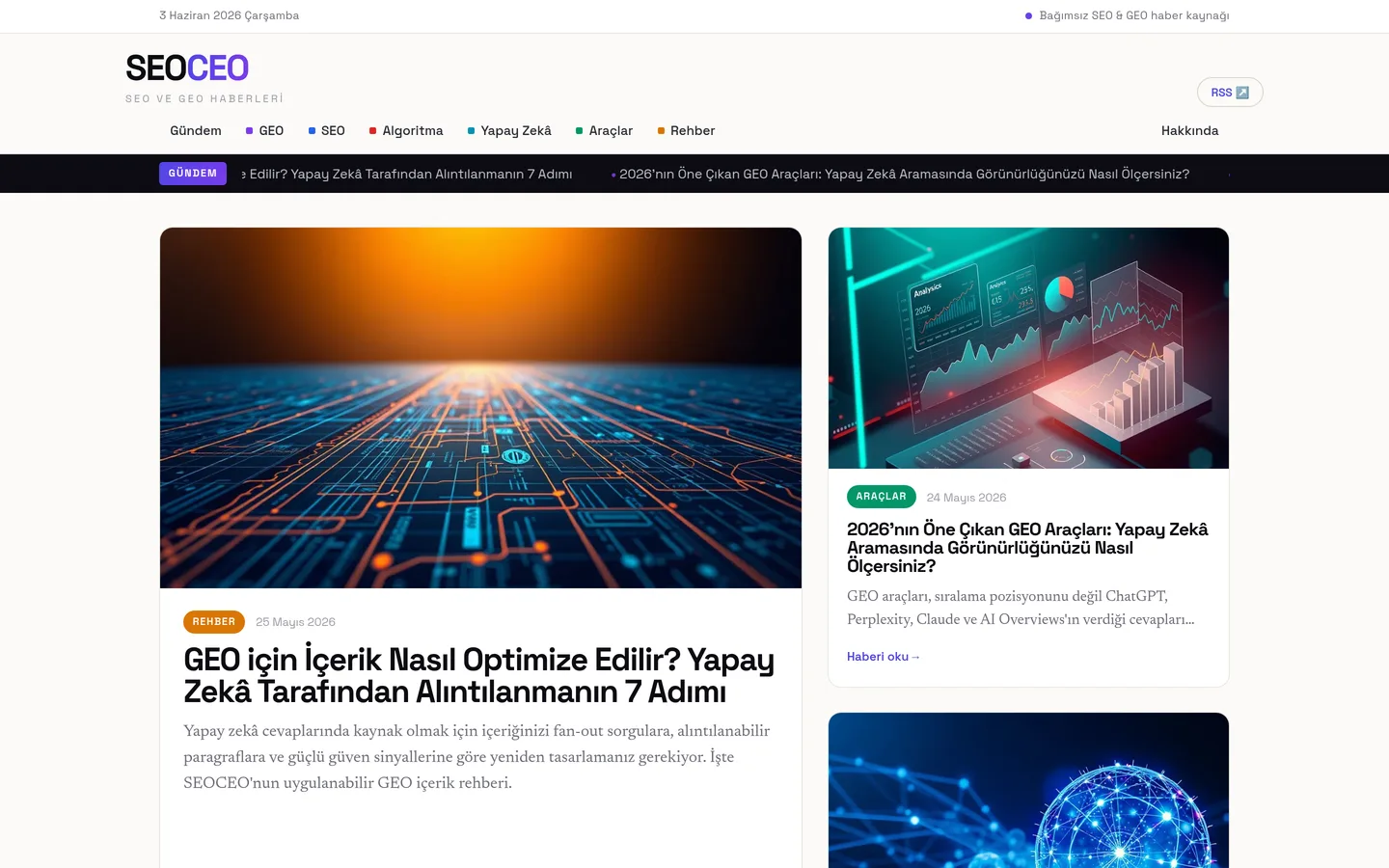1389x868 pixels.
Task: Open the blue network globe article image
Action: (1028, 791)
